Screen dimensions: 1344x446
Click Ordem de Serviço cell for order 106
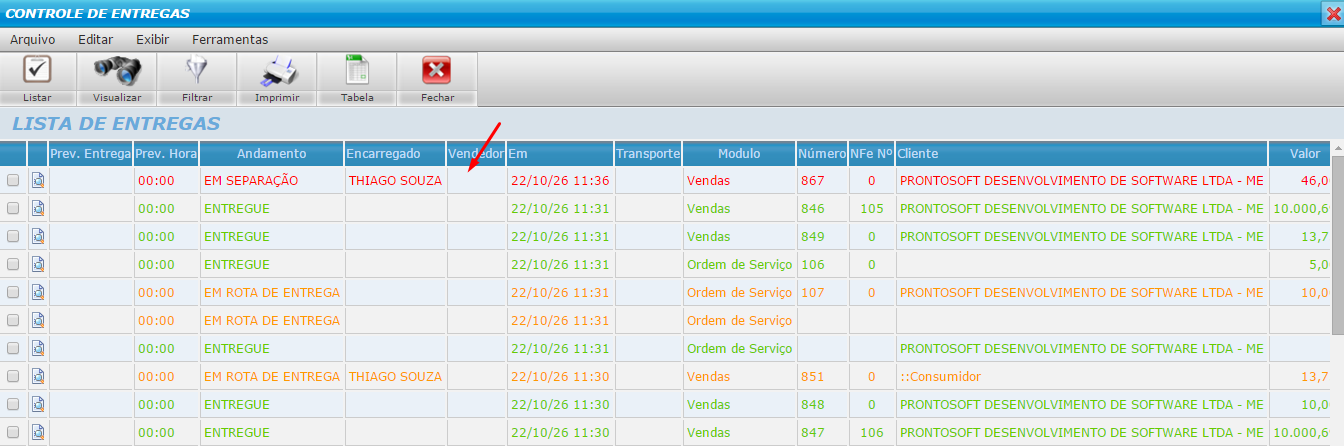point(739,265)
